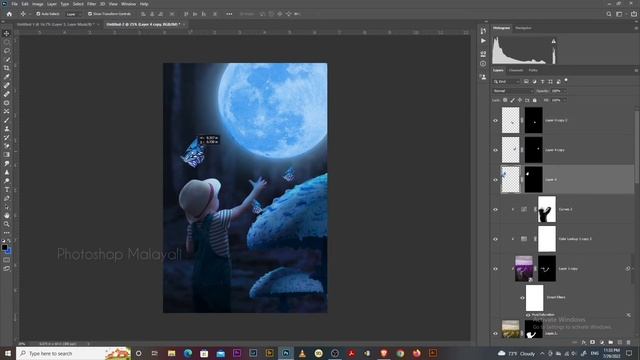The width and height of the screenshot is (640, 360).
Task: Lock transparent pixels icon
Action: pyautogui.click(x=505, y=100)
